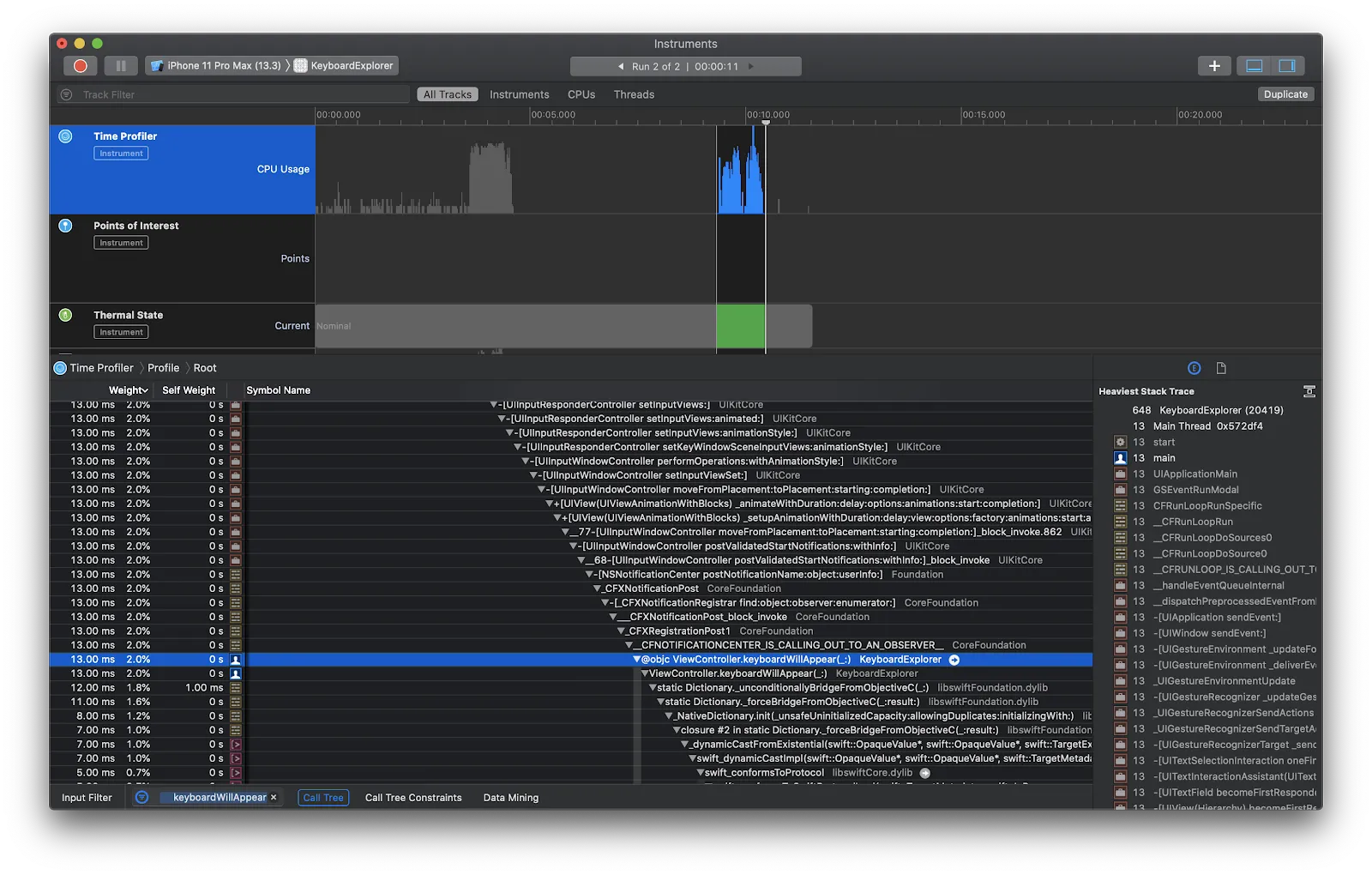The width and height of the screenshot is (1372, 875).
Task: Sort by the Weight column header
Action: point(128,390)
